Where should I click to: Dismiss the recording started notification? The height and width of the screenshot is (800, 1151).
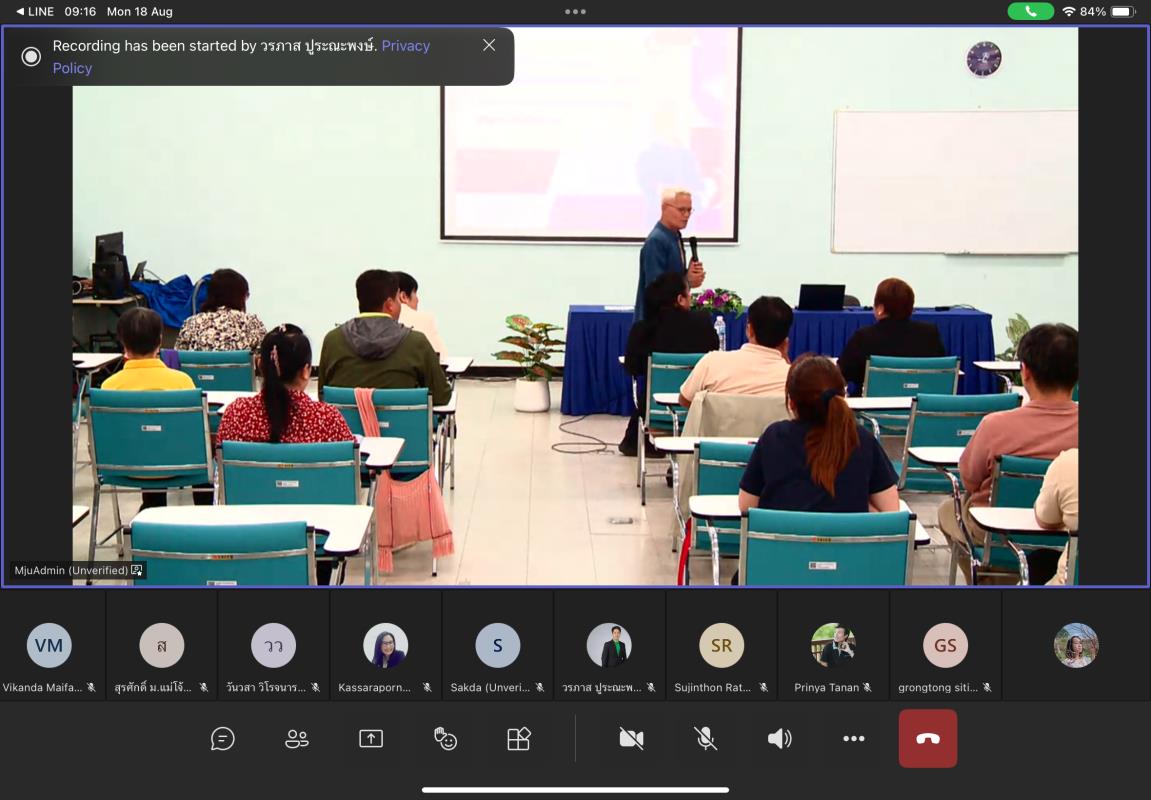pos(489,45)
